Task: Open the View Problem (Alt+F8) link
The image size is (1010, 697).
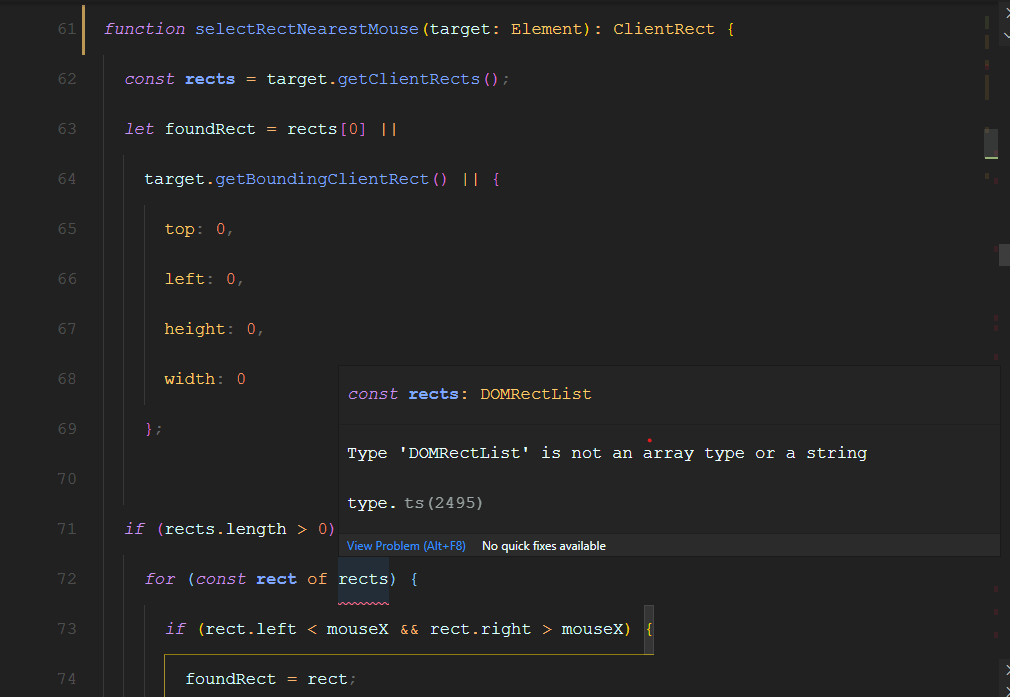Action: tap(406, 546)
